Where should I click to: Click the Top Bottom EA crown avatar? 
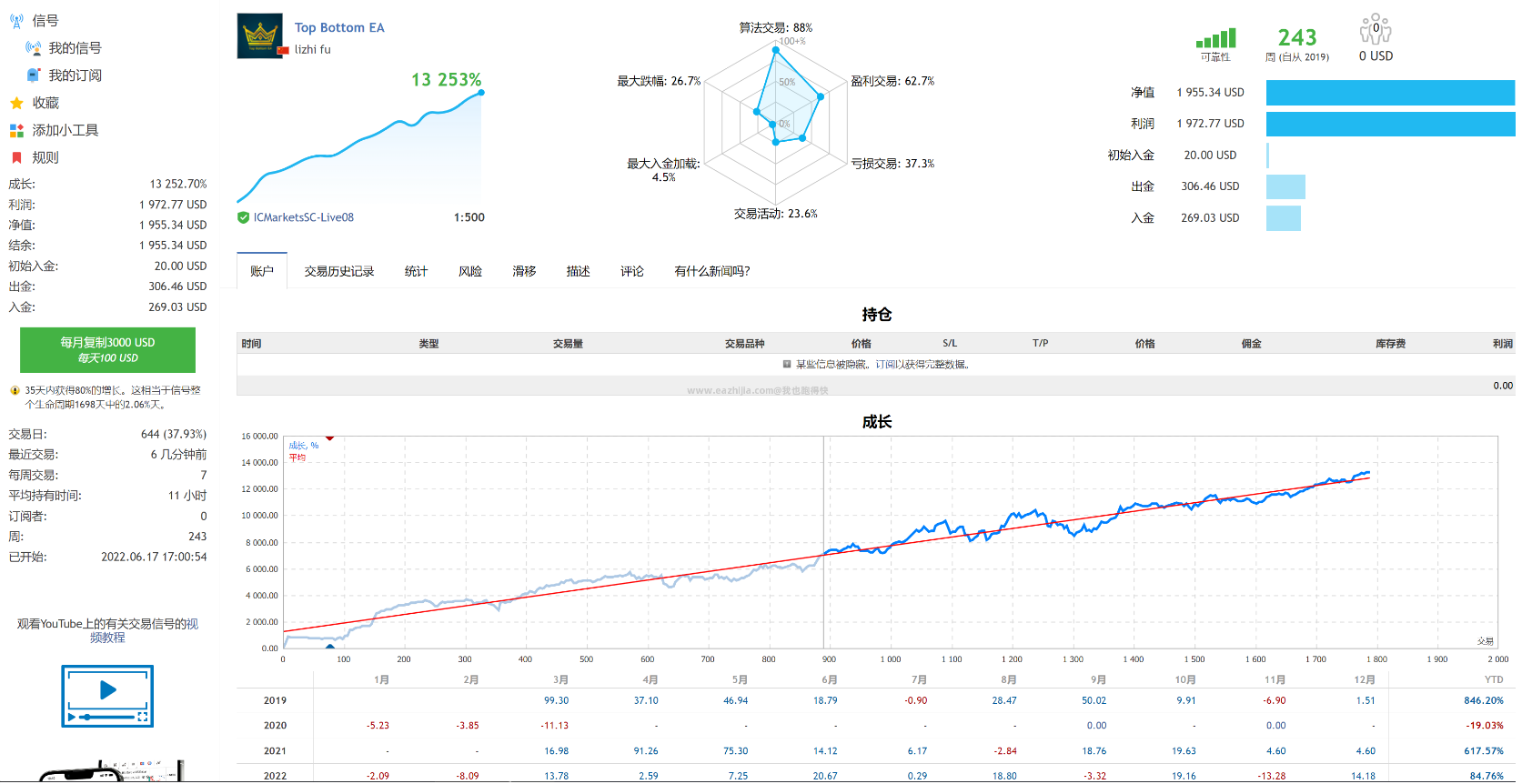(x=260, y=35)
